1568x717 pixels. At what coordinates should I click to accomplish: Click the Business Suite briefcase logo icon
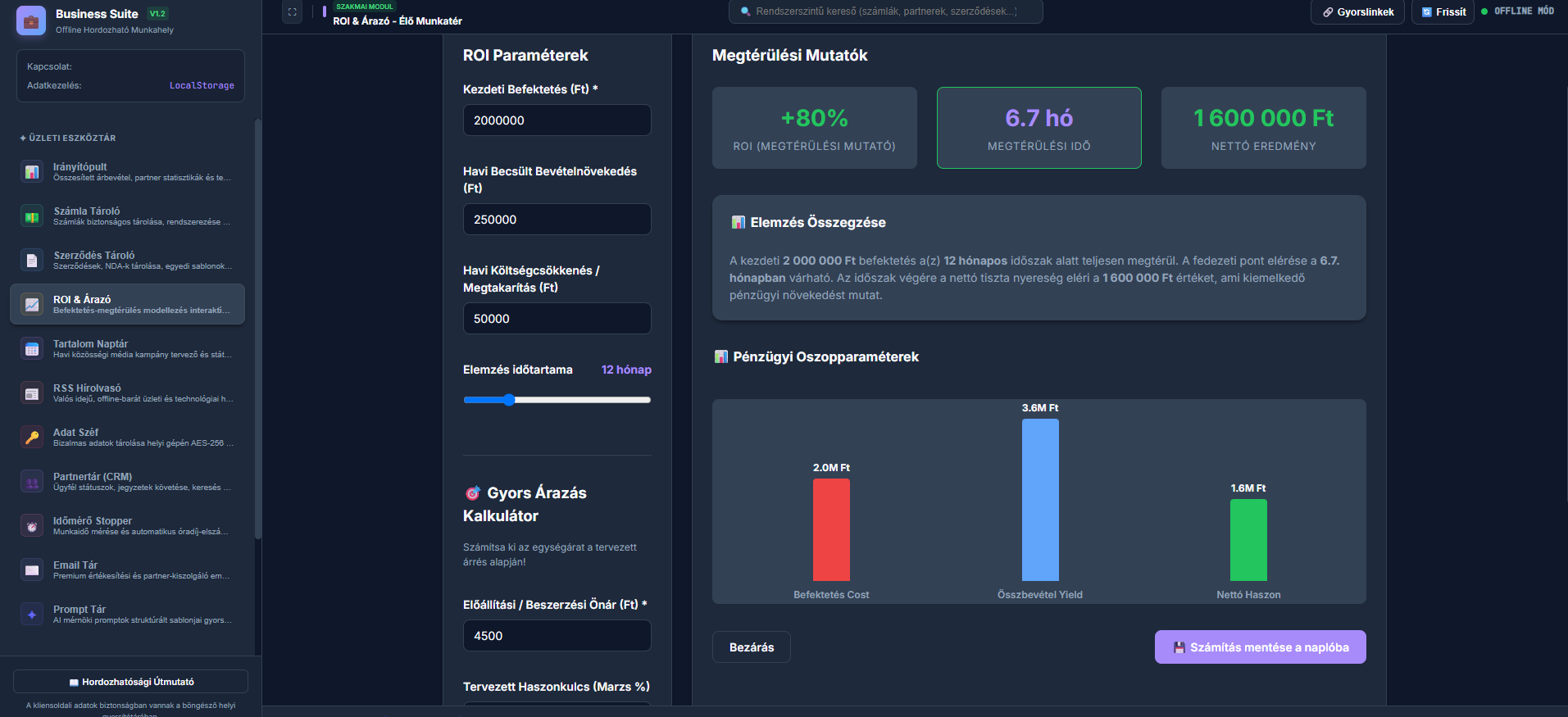(31, 21)
